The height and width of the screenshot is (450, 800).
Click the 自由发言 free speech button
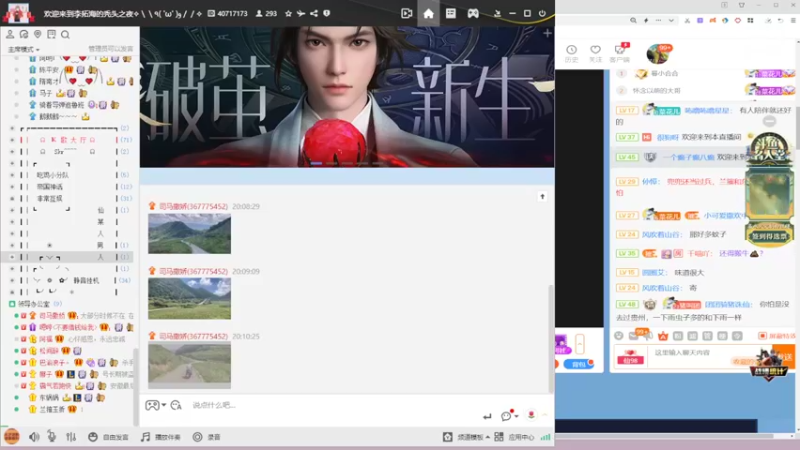coord(108,437)
